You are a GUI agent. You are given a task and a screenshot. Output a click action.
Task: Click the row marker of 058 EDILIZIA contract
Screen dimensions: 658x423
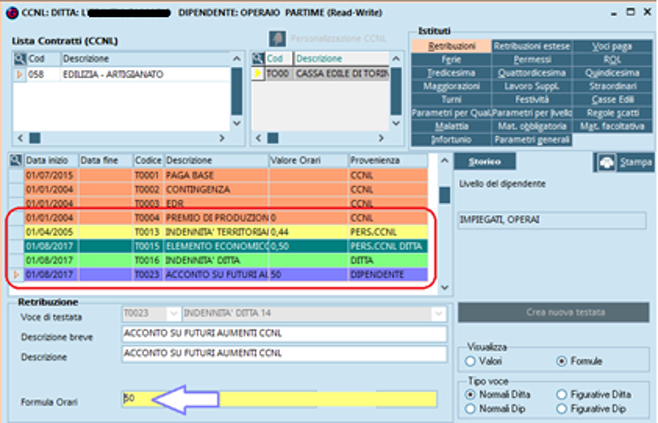(19, 75)
